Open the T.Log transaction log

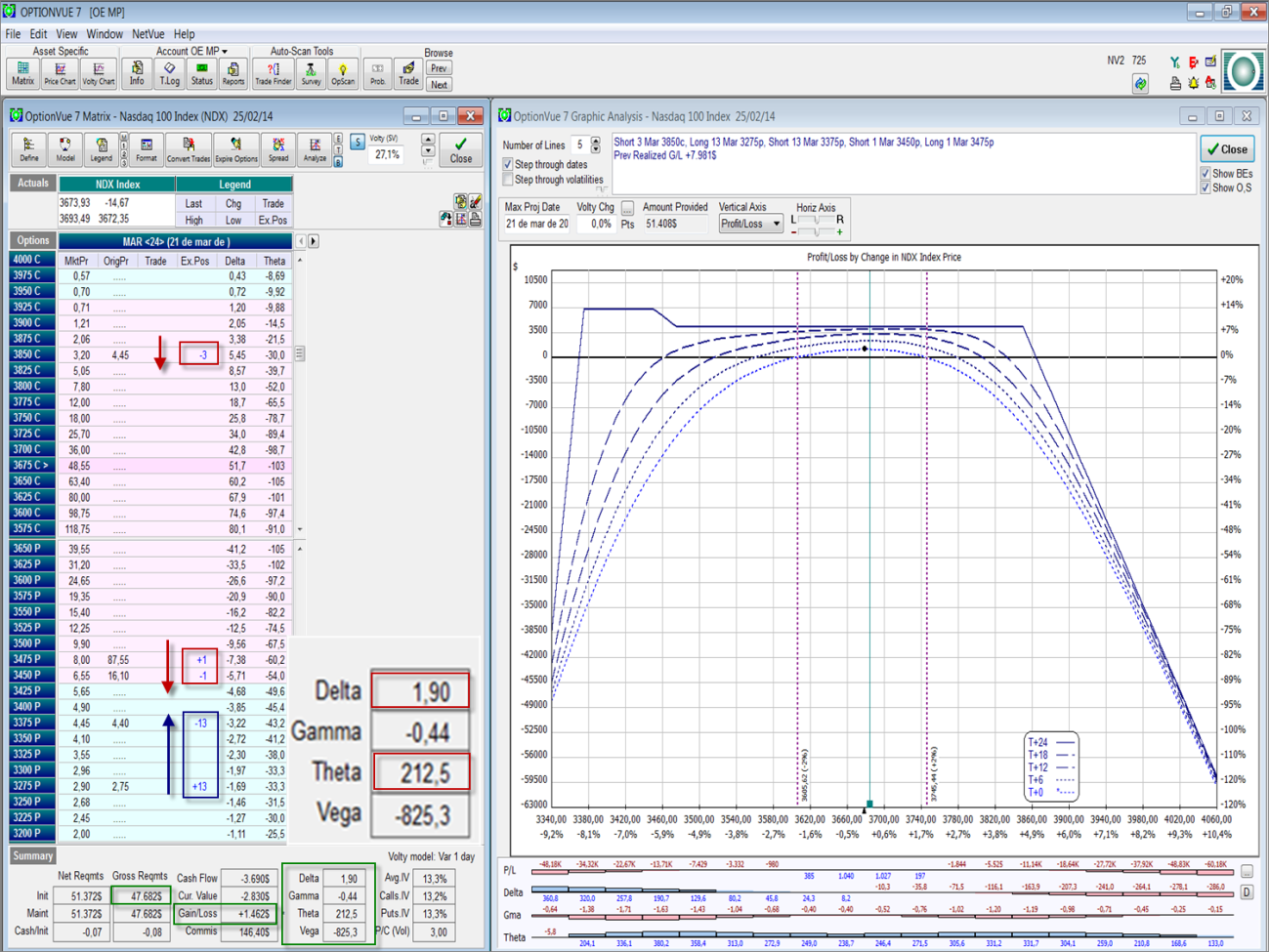point(169,73)
